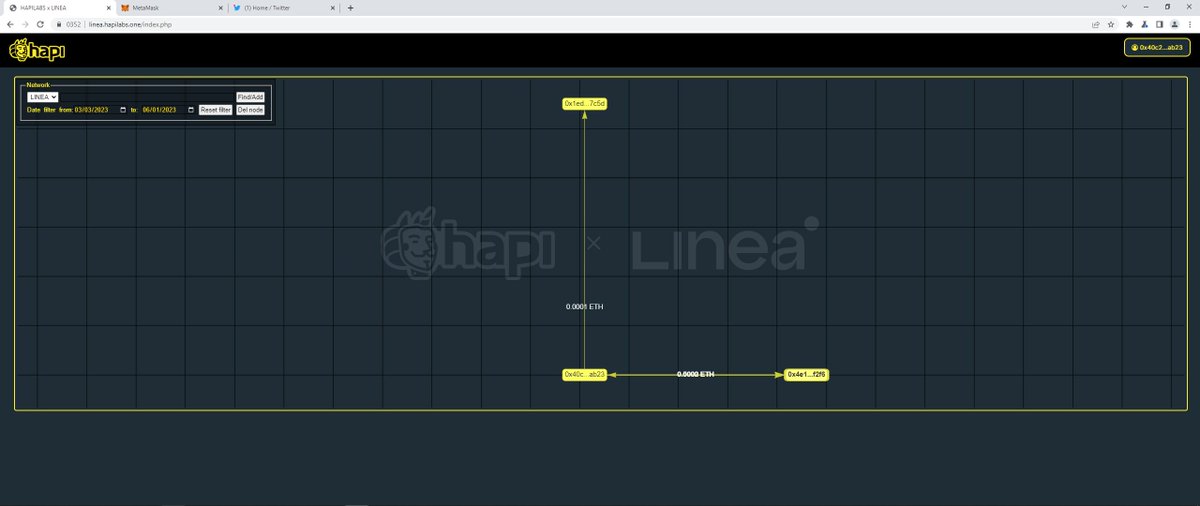The width and height of the screenshot is (1200, 506).
Task: Bookmark this page with star icon
Action: 1111,24
